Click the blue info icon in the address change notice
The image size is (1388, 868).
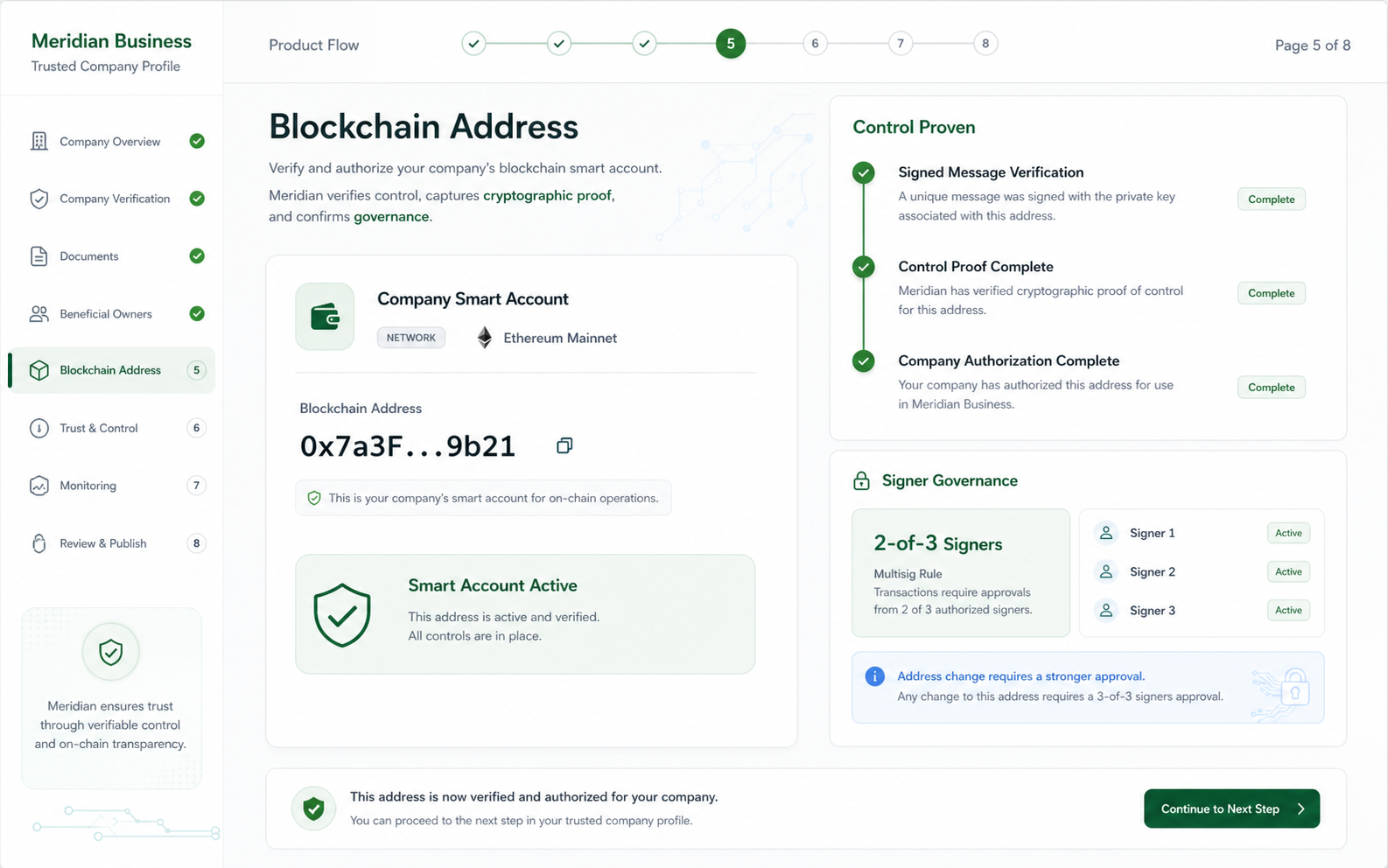pos(874,676)
